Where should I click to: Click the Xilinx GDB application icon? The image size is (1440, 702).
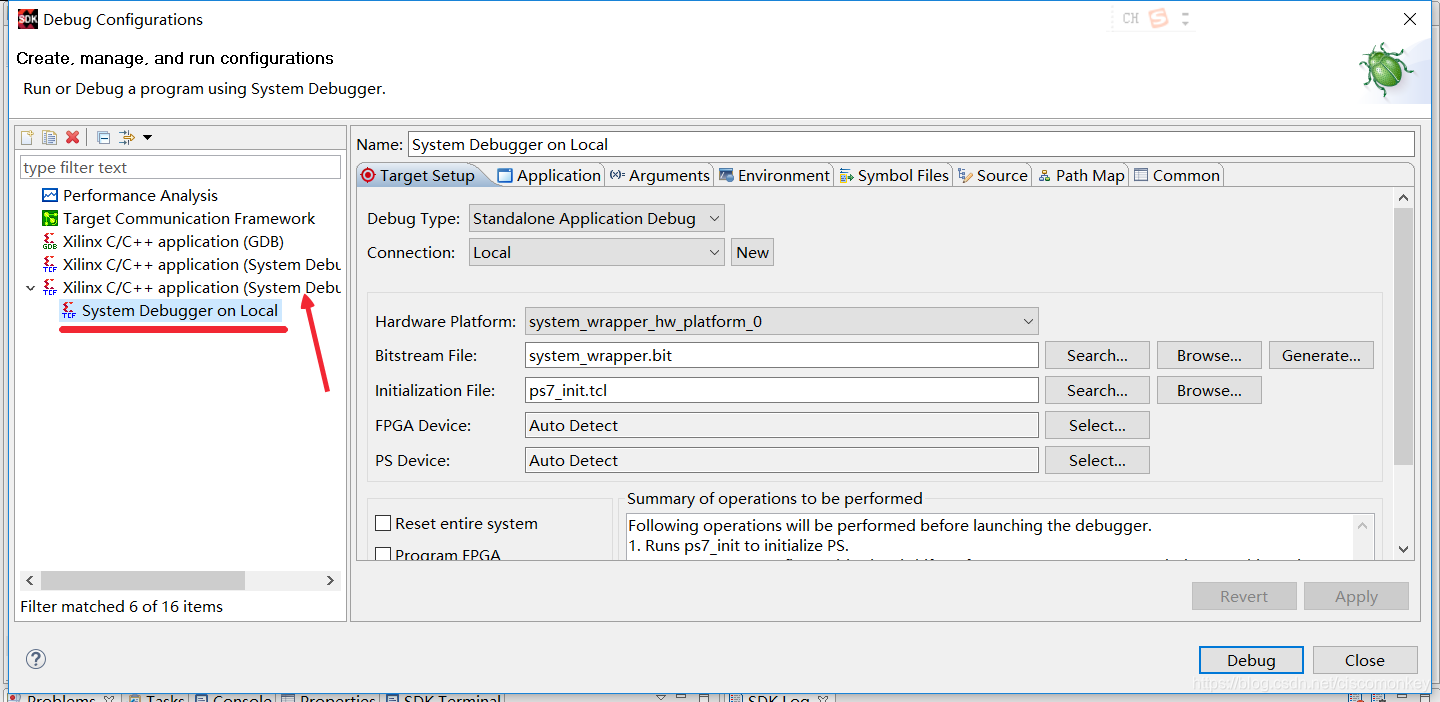pos(50,241)
